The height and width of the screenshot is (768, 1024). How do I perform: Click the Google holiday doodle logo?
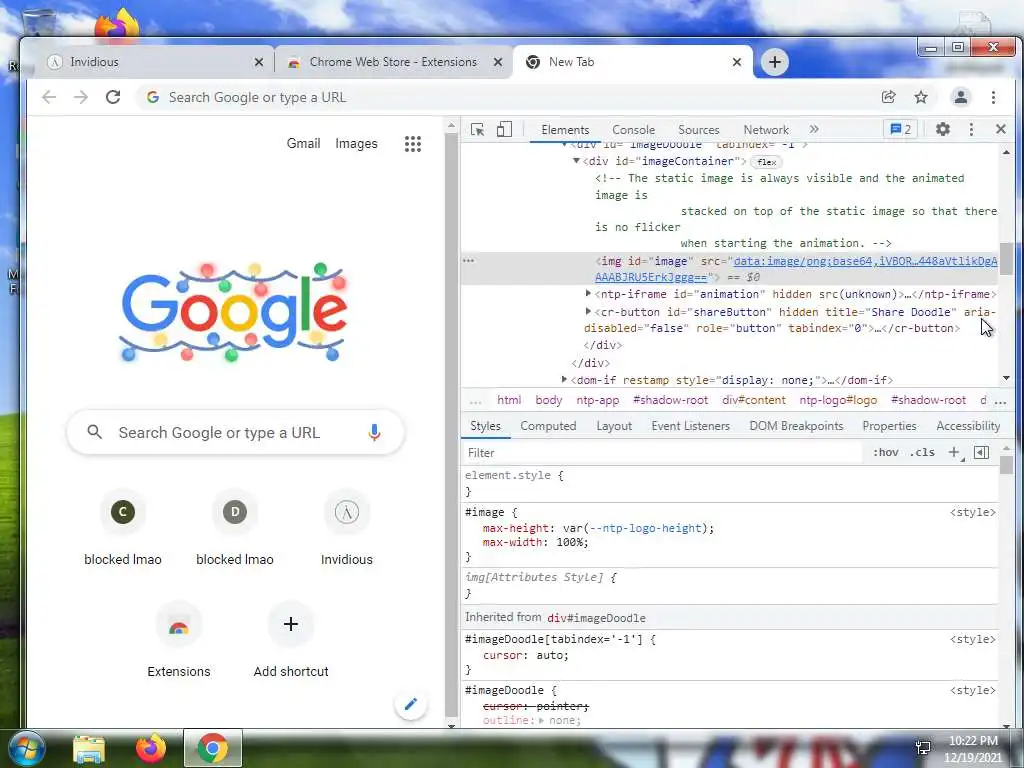(233, 312)
